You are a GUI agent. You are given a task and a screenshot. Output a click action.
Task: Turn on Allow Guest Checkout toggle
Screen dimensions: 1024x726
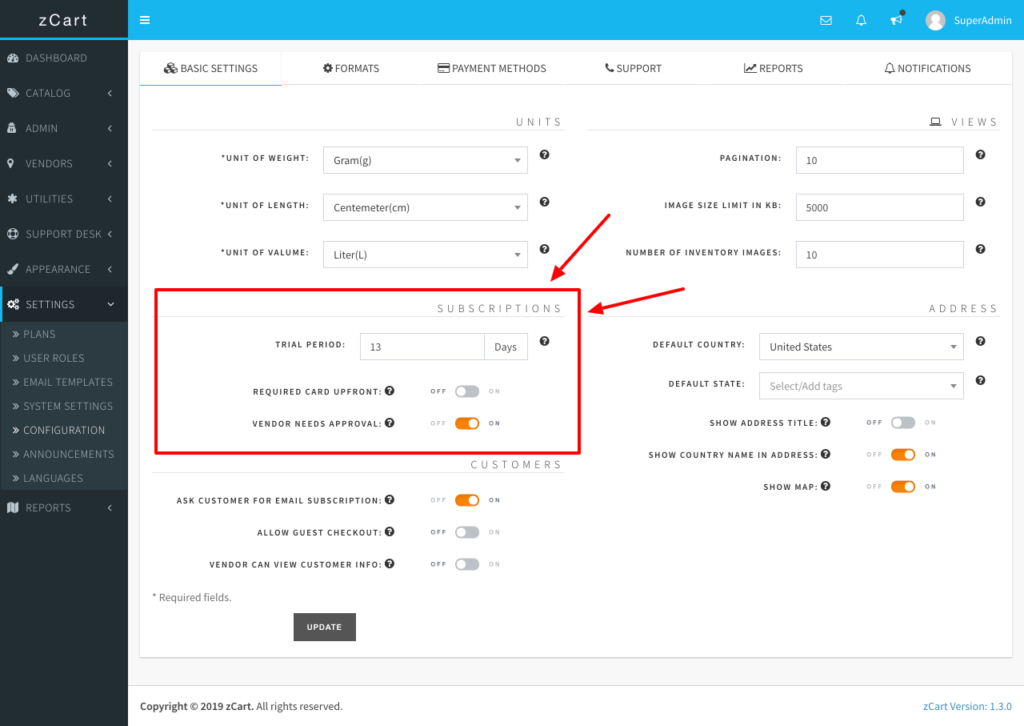click(x=467, y=532)
